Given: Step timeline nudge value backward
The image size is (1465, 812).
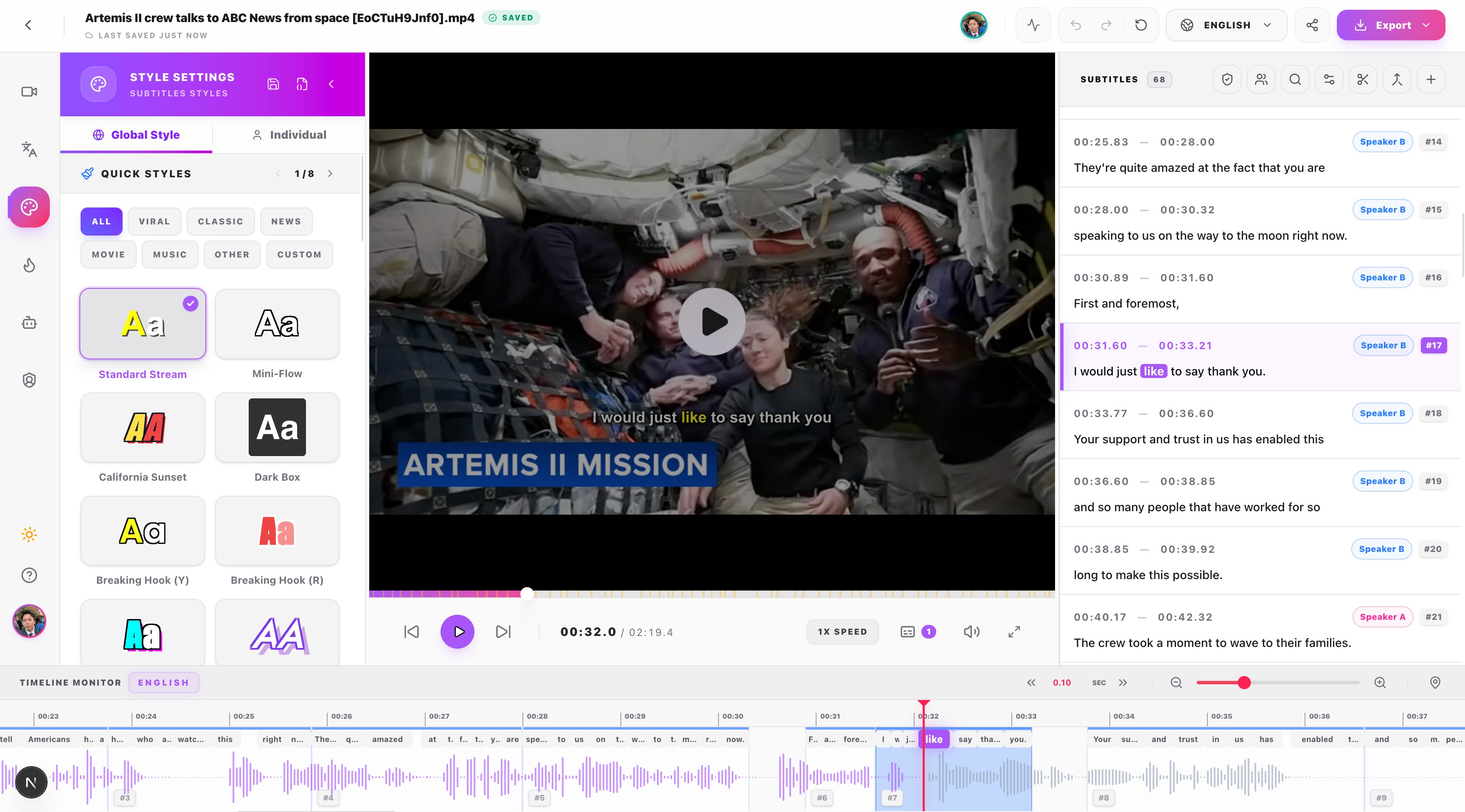Looking at the screenshot, I should [1031, 682].
